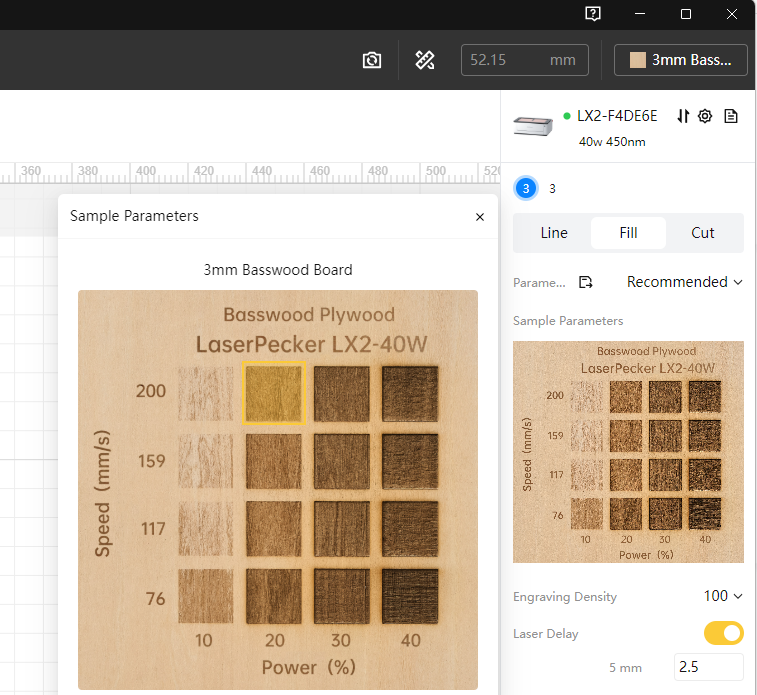Click the 40w 450nm laser label
757x695 pixels.
click(x=612, y=142)
